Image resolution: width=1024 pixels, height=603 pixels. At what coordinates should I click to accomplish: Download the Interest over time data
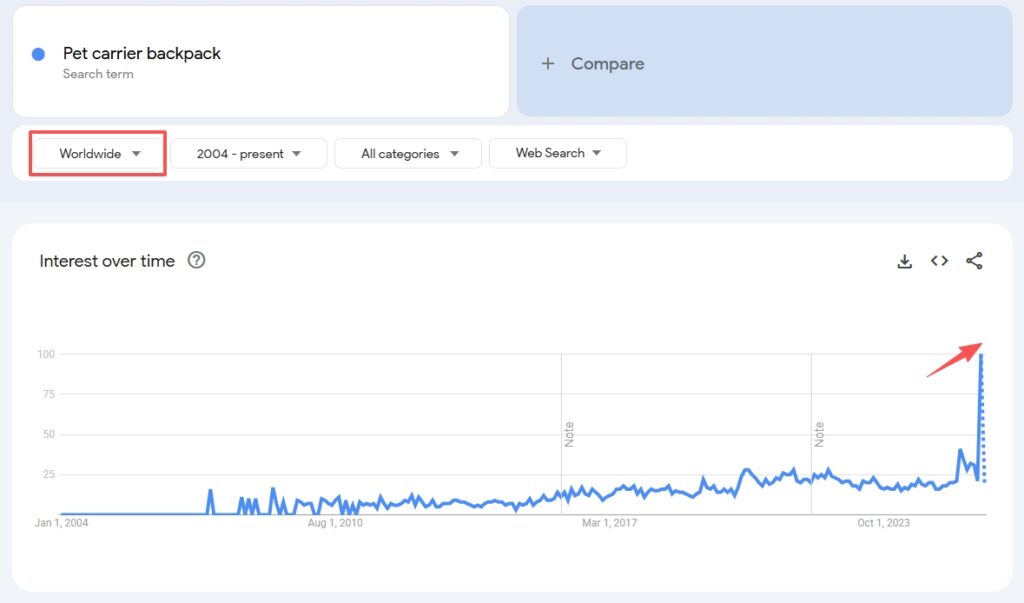(x=904, y=261)
